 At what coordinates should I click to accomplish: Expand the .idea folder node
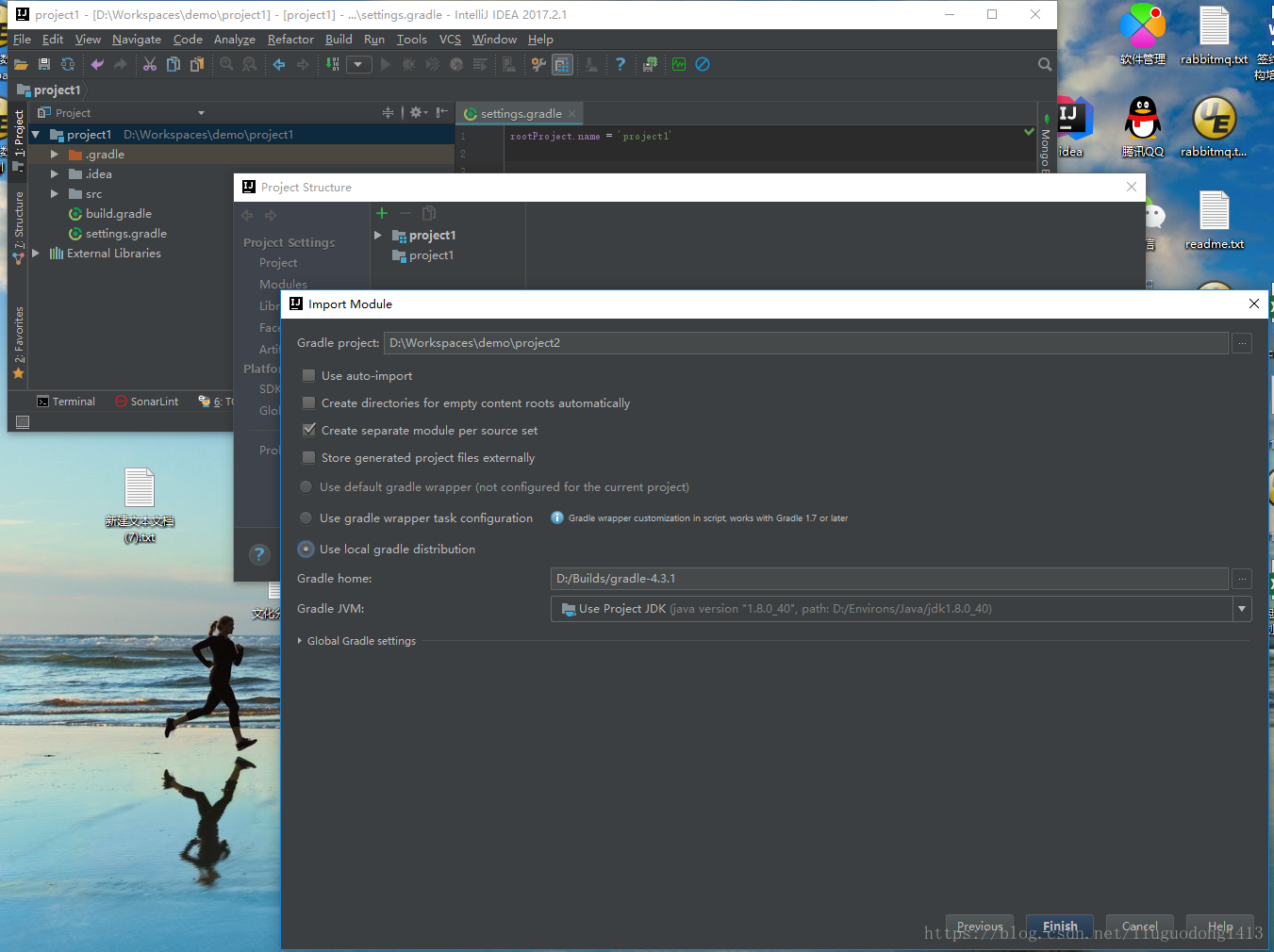pos(54,174)
